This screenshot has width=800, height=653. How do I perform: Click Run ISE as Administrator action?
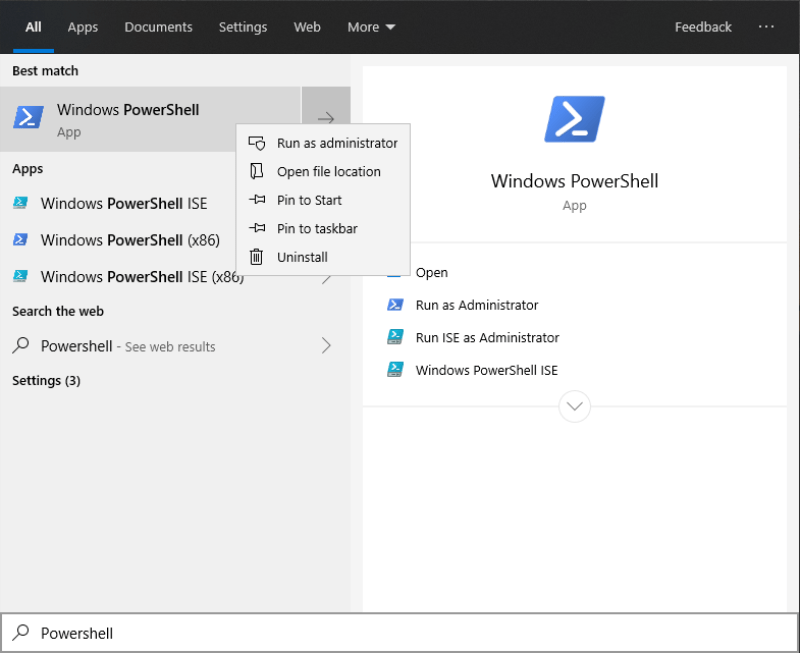[x=487, y=338]
